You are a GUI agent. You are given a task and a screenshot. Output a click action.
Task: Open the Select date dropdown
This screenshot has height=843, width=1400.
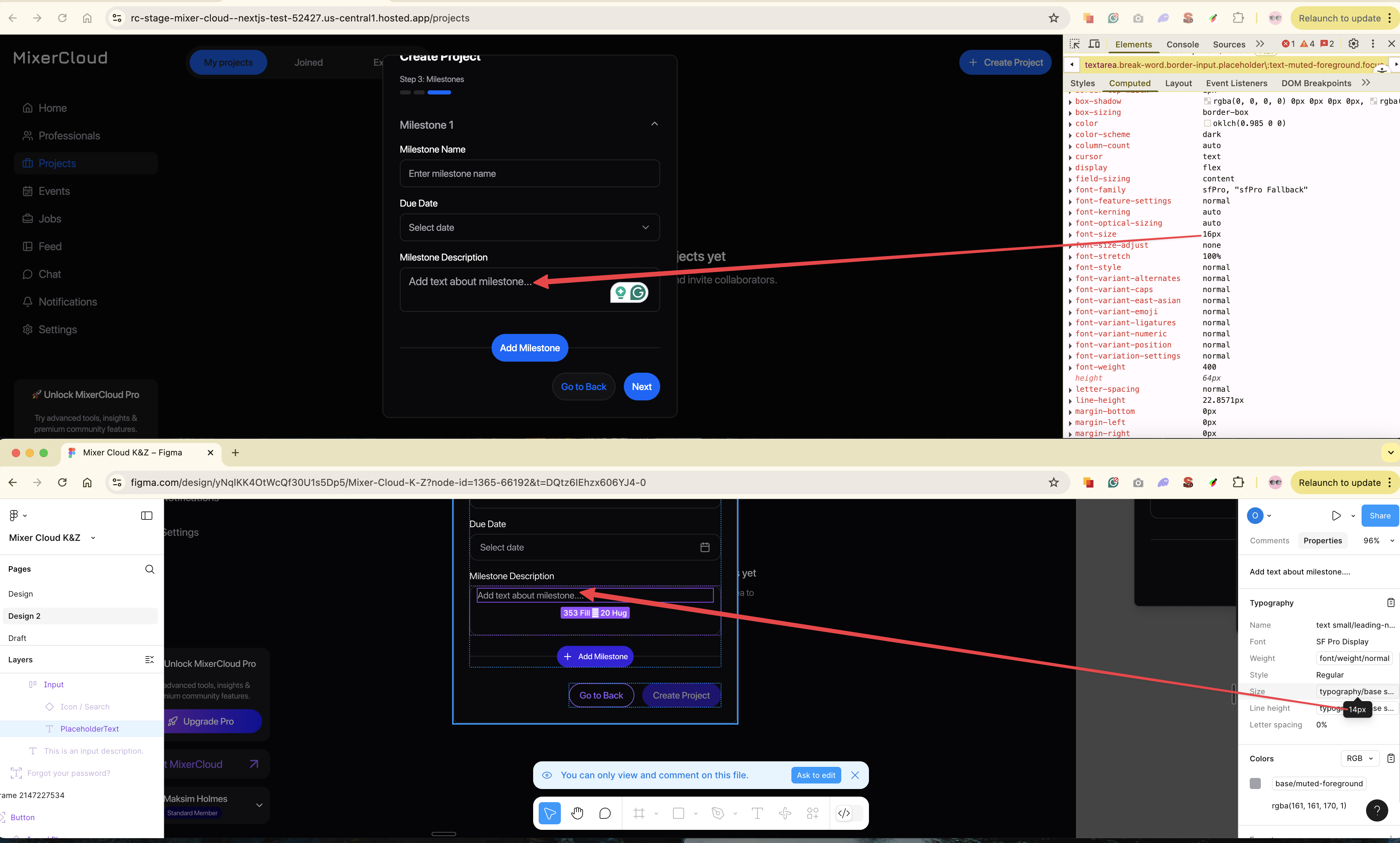click(x=529, y=227)
